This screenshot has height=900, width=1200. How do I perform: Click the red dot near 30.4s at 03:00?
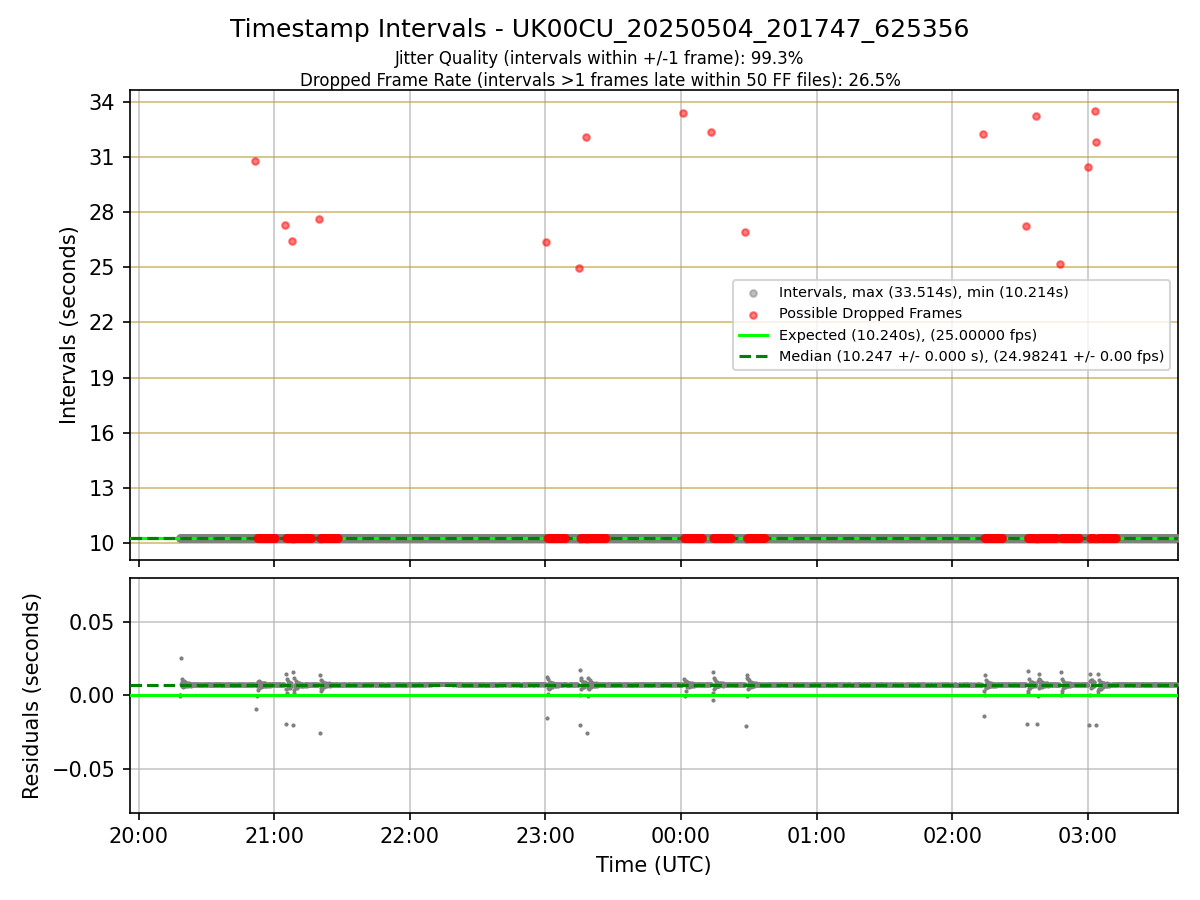(x=1088, y=167)
